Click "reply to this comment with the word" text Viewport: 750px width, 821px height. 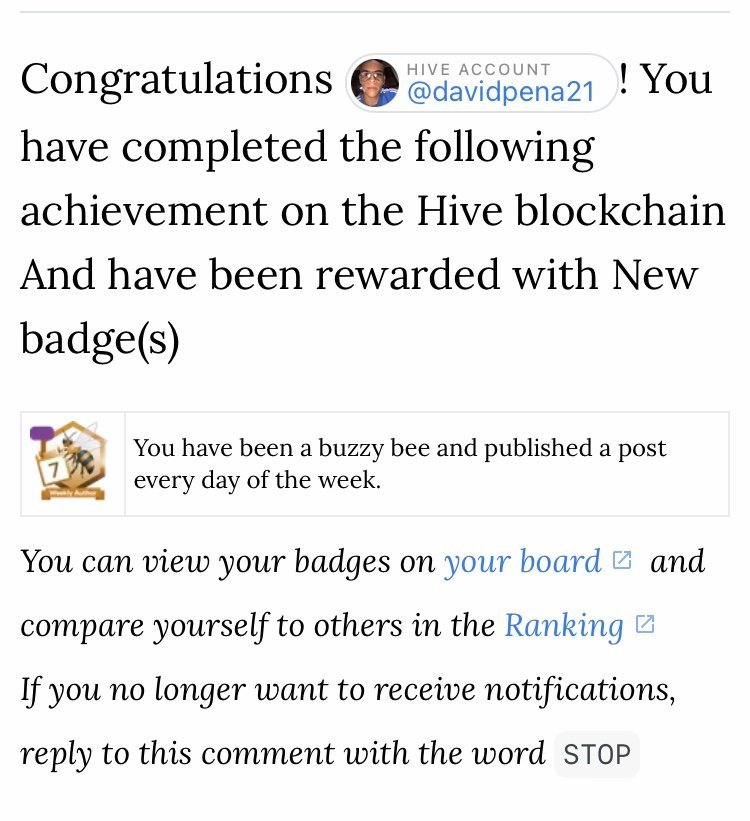(x=282, y=753)
